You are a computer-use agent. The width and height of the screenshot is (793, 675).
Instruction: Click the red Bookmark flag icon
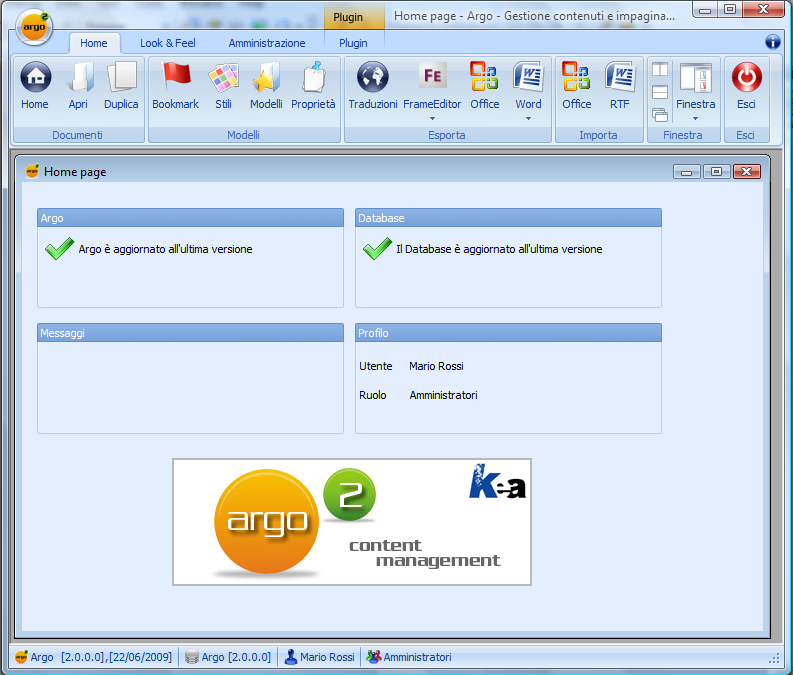(176, 77)
